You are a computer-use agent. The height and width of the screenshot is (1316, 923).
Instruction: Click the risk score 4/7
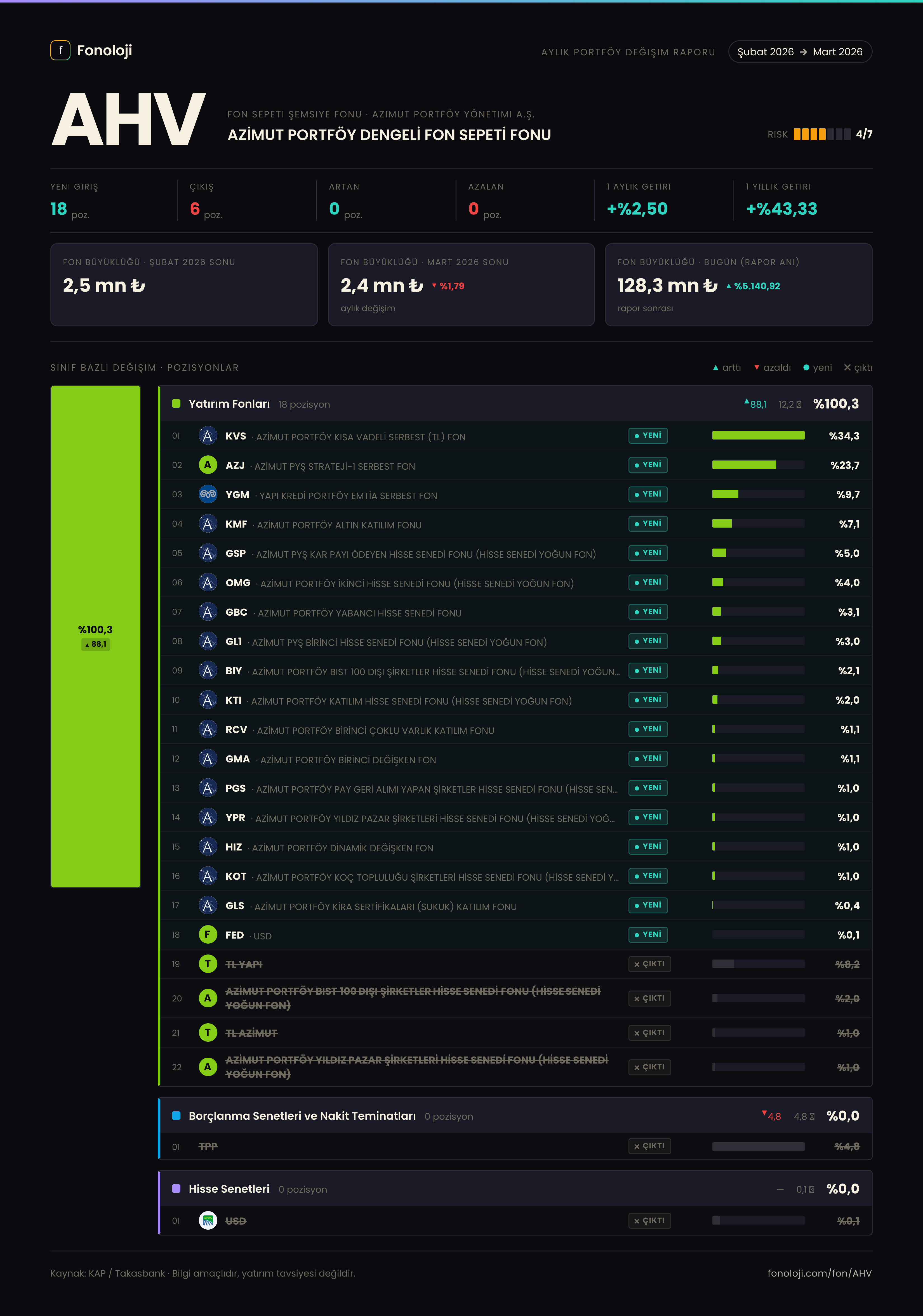click(864, 134)
